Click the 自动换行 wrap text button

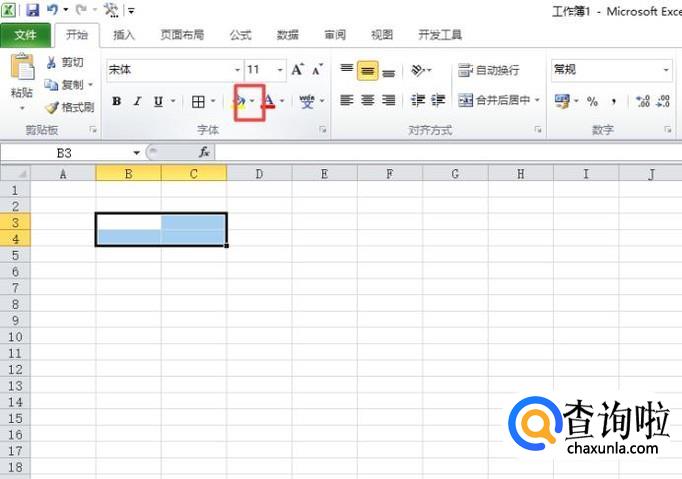click(489, 70)
